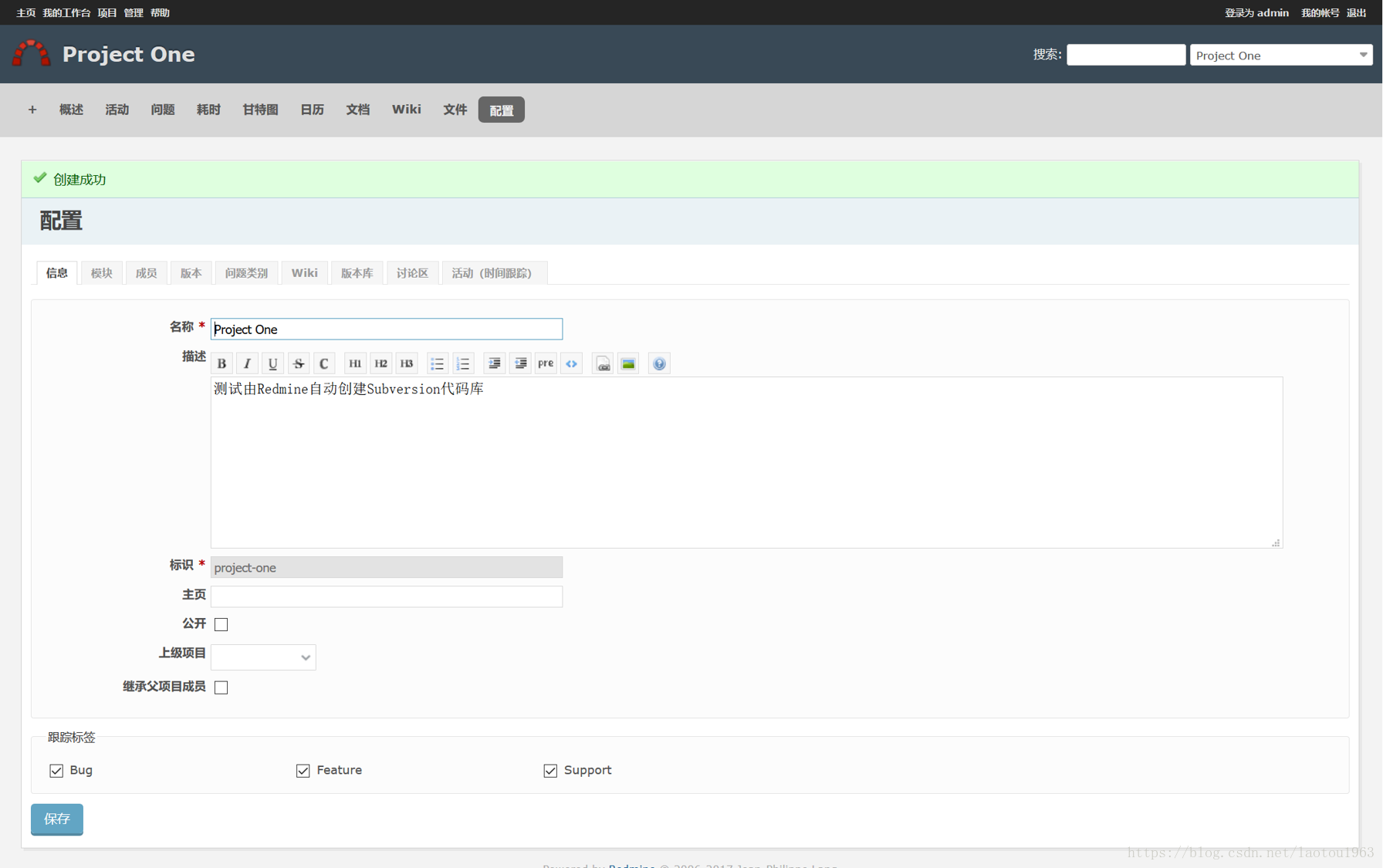Switch to the 信息 settings tab
The height and width of the screenshot is (868, 1383).
[x=57, y=273]
